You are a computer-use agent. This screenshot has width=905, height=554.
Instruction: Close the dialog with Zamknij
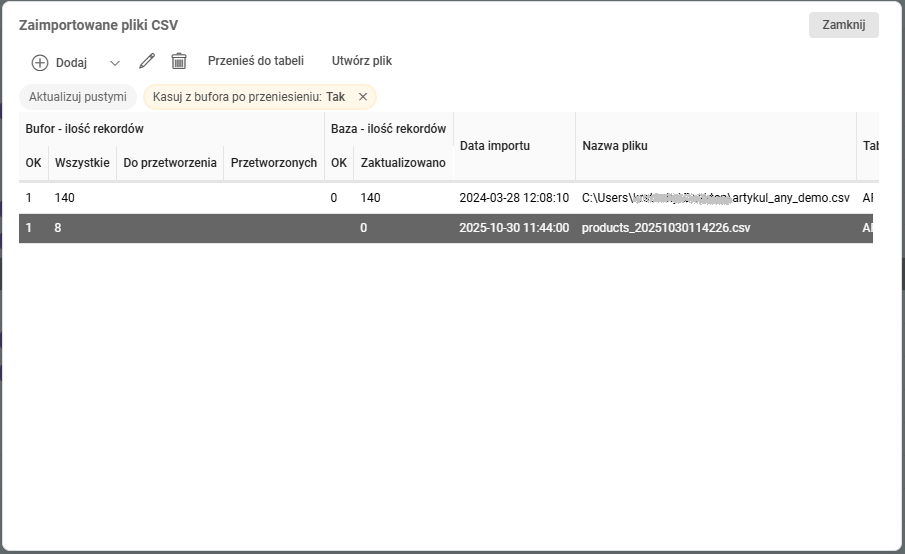pos(843,25)
